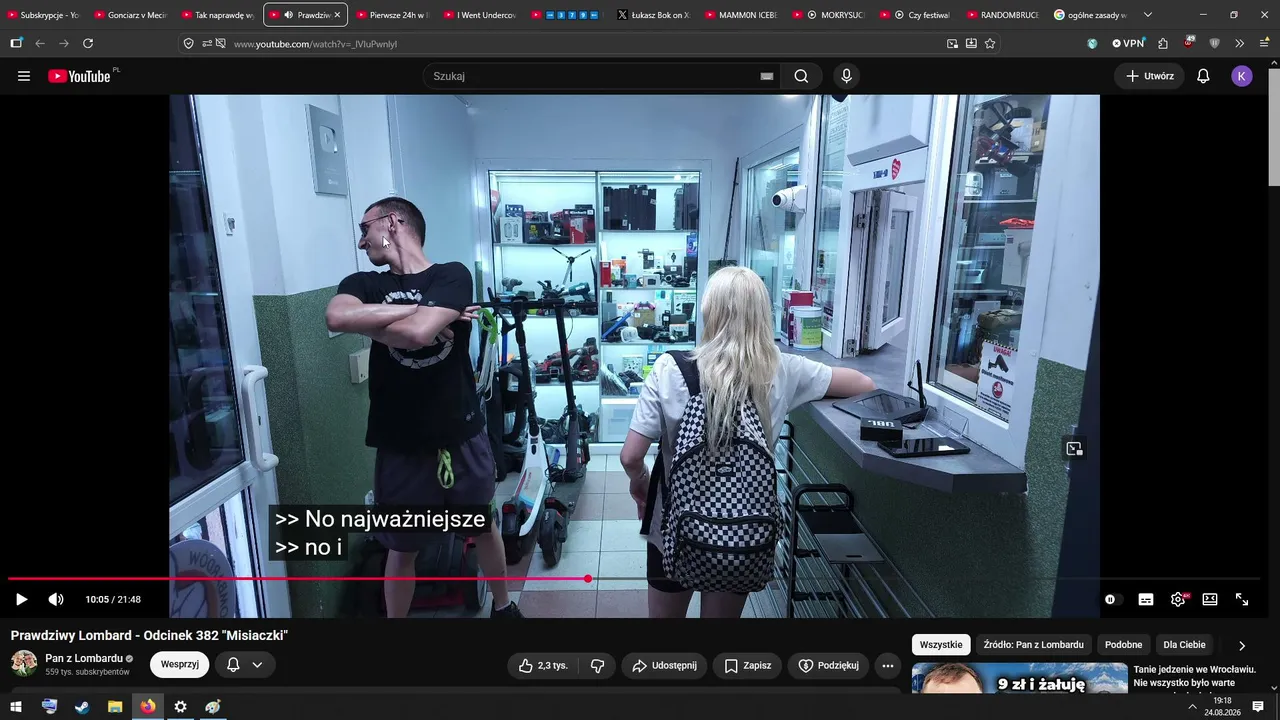Viewport: 1280px width, 720px height.
Task: Click the search magnifier button
Action: click(x=801, y=76)
